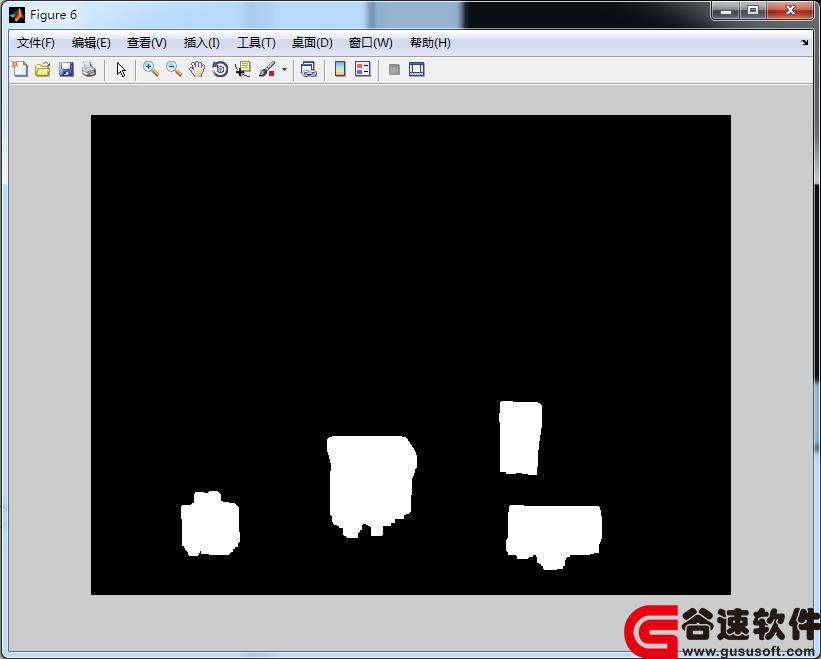Click the Link Plot icon
The width and height of the screenshot is (821, 659).
pyautogui.click(x=308, y=69)
